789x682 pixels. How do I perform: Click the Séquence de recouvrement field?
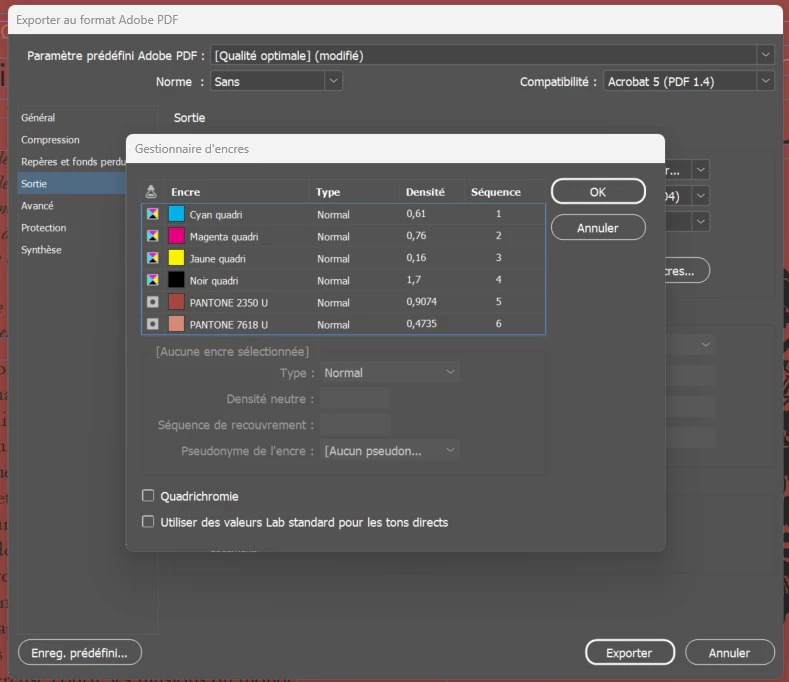tap(355, 424)
